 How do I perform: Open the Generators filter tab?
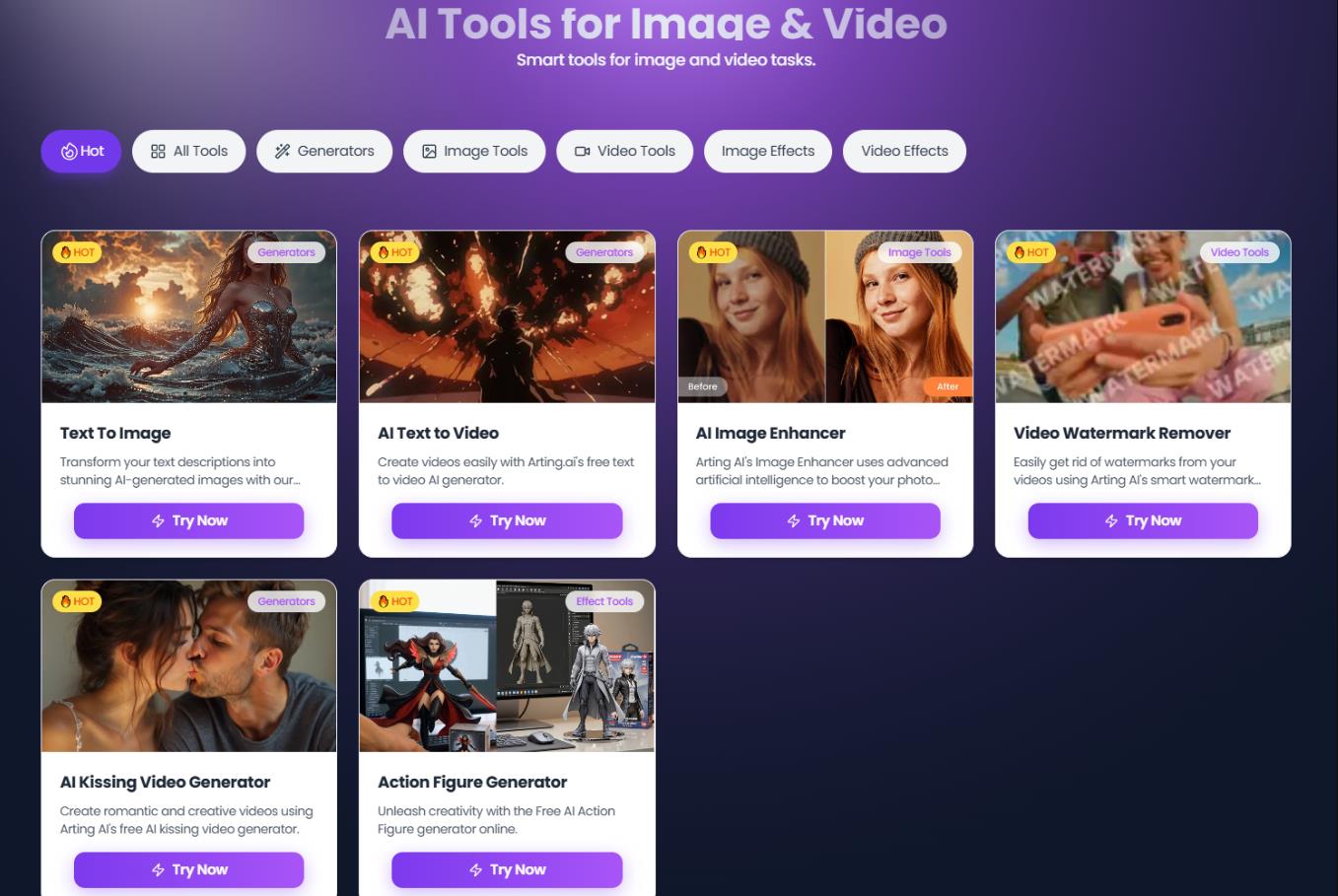(324, 151)
